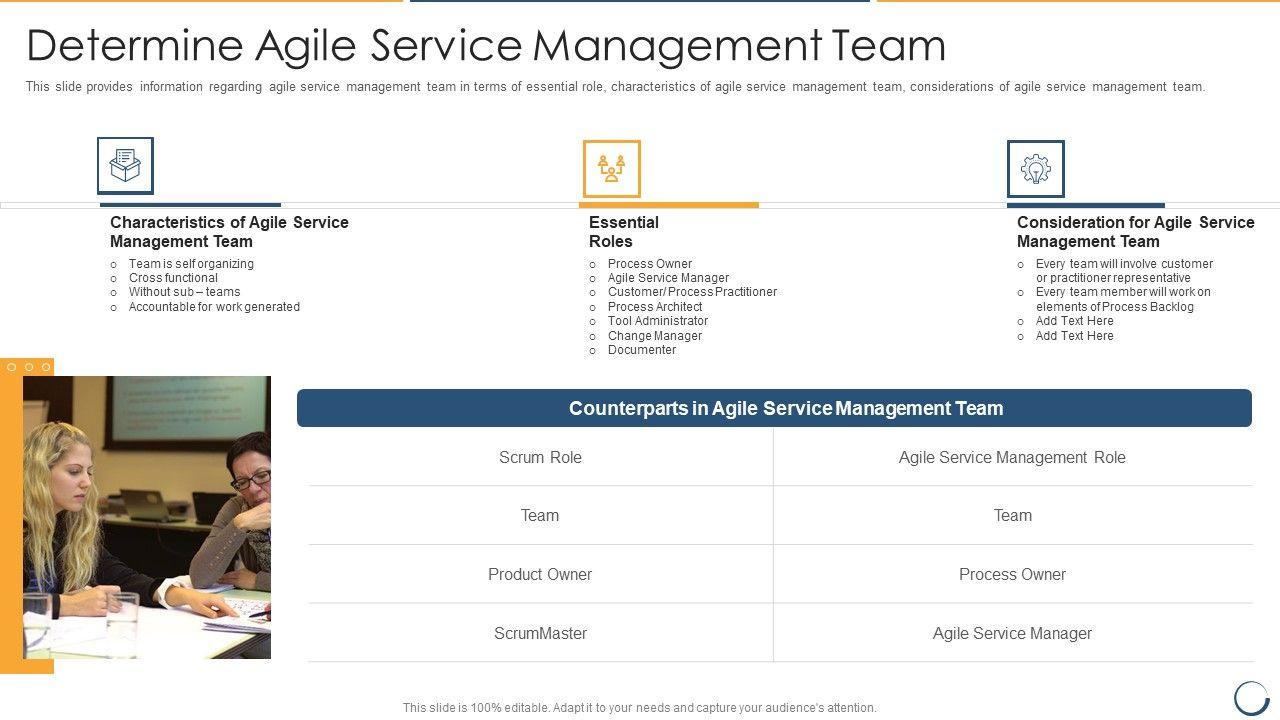Viewport: 1280px width, 720px height.
Task: Select the slide title "Determine Agile Service Management Team"
Action: pos(486,46)
